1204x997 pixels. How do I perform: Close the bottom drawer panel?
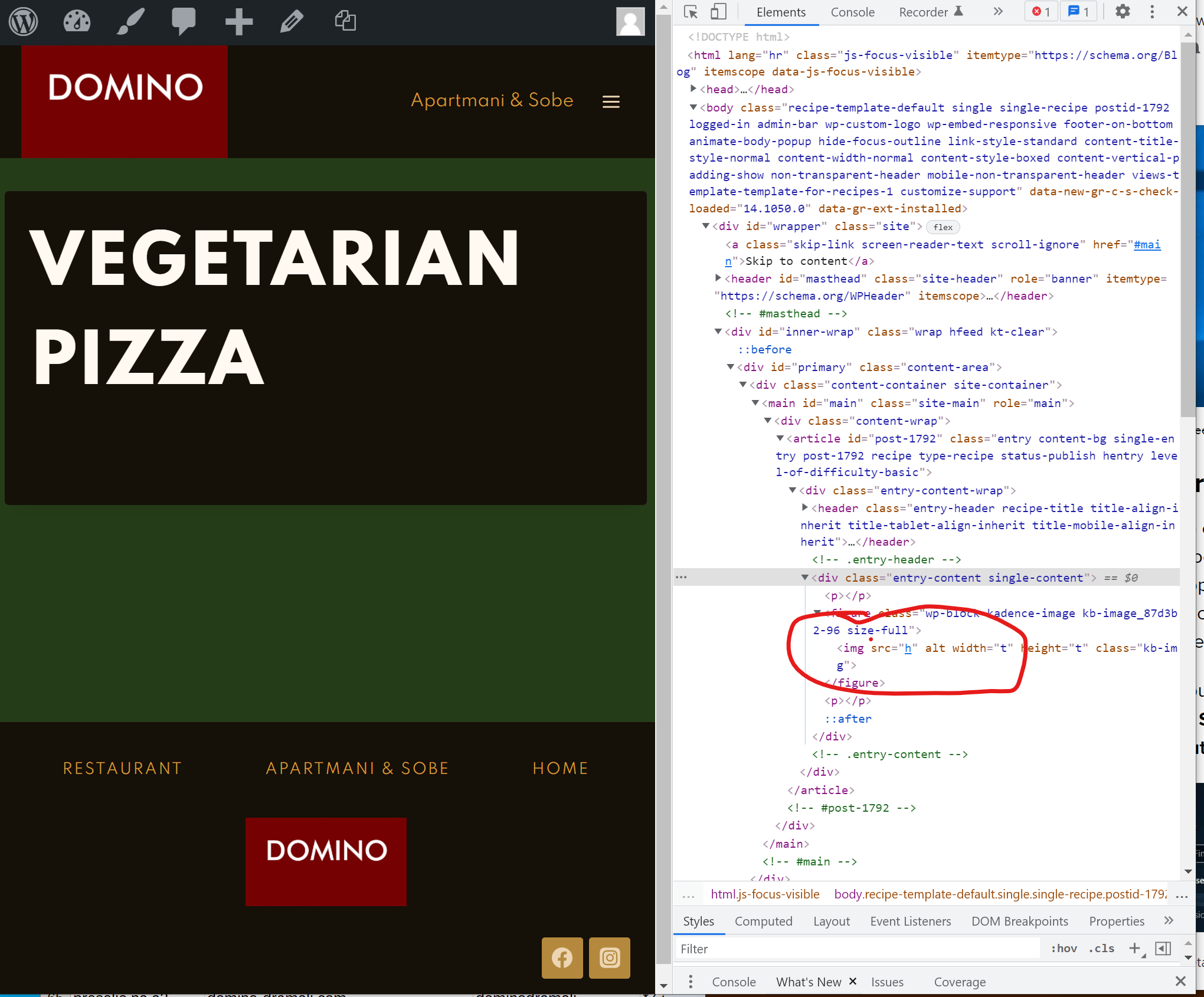pos(1180,981)
